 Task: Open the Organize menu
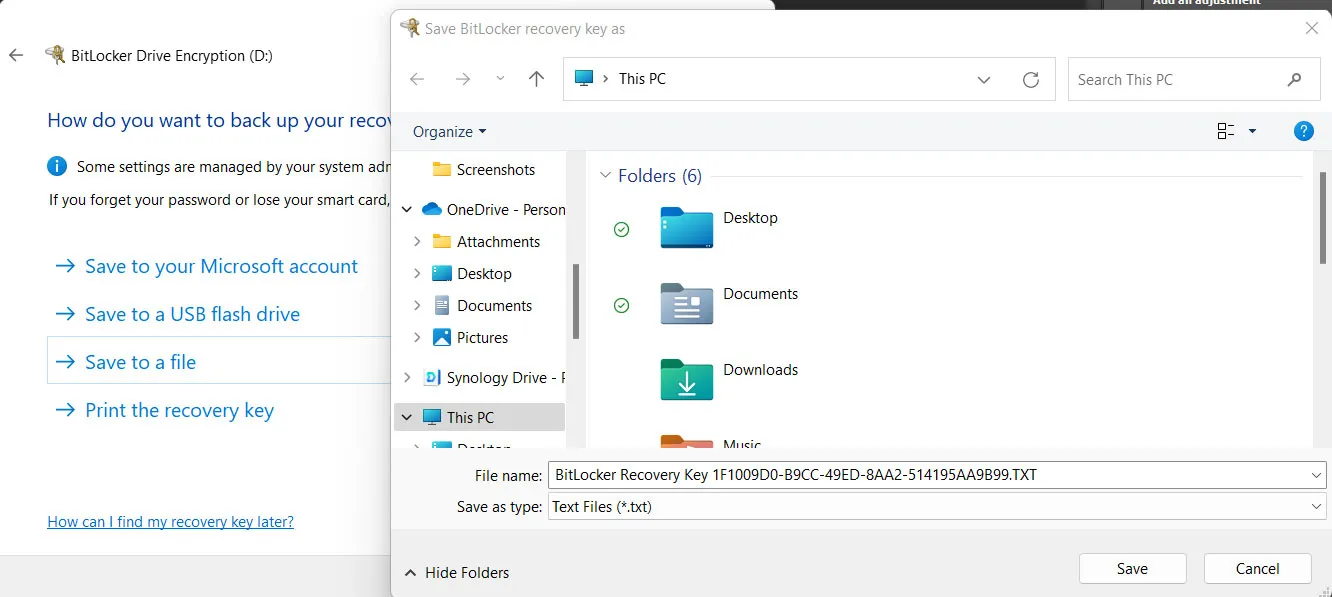tap(449, 131)
